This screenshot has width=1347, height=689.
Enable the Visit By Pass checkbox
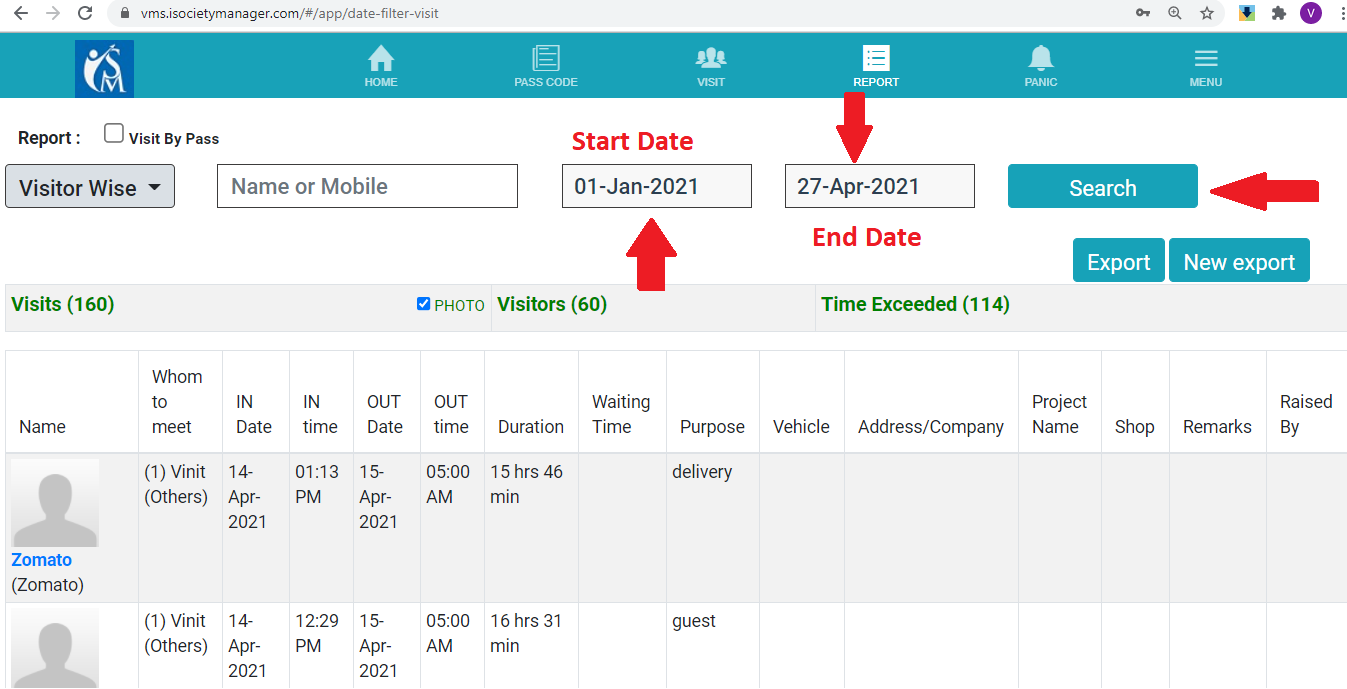click(114, 134)
